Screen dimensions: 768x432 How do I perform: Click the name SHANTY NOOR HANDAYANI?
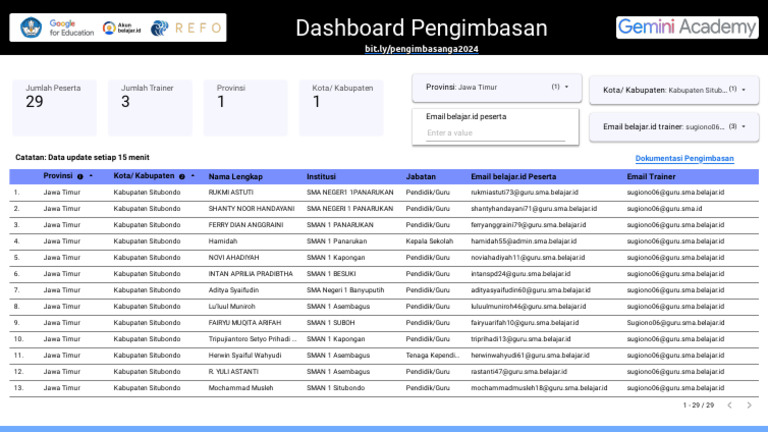[x=251, y=209]
